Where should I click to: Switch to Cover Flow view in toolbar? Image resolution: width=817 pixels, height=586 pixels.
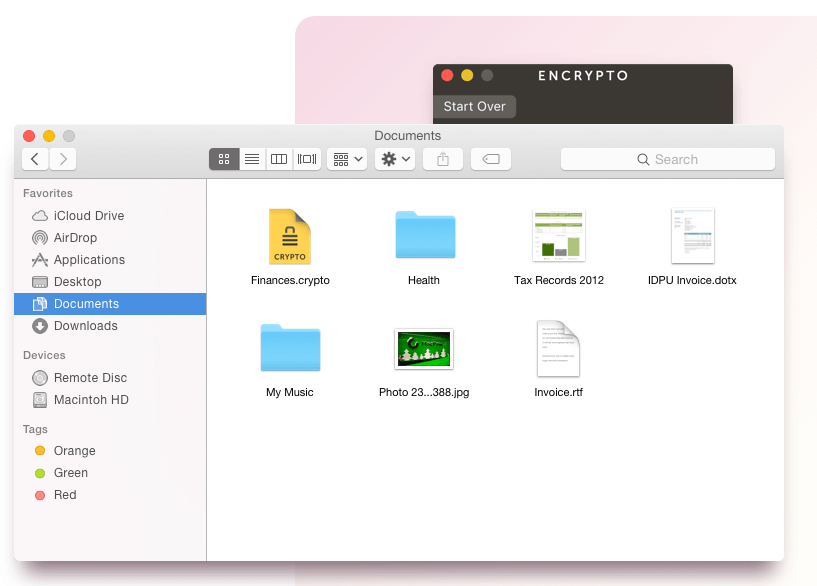[x=307, y=159]
